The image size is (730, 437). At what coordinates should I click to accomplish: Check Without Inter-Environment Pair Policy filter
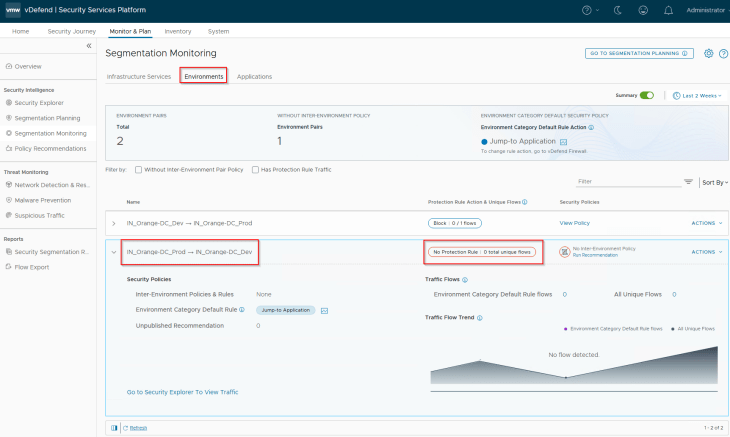click(138, 169)
